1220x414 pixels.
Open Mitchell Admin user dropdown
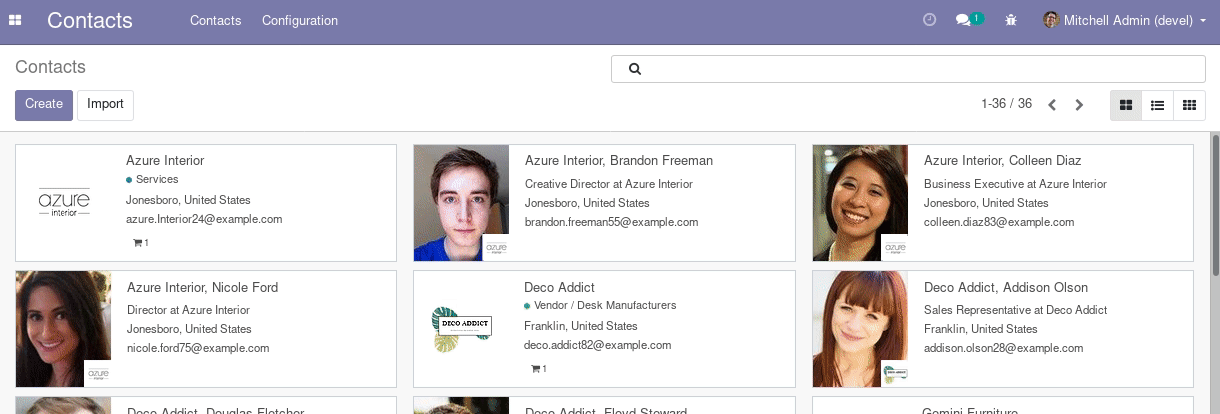click(x=1125, y=20)
